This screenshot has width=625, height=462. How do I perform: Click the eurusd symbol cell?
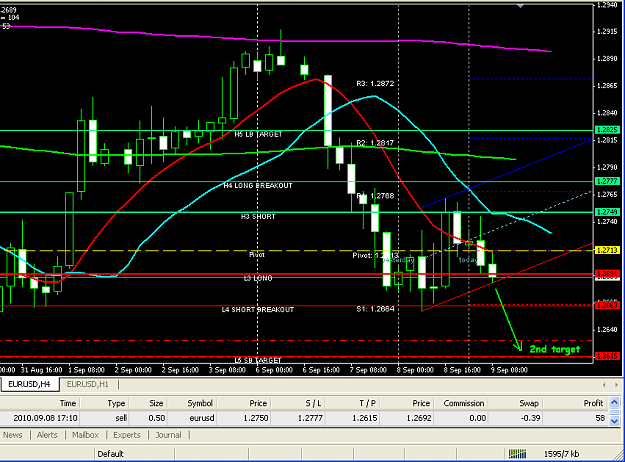[x=202, y=418]
